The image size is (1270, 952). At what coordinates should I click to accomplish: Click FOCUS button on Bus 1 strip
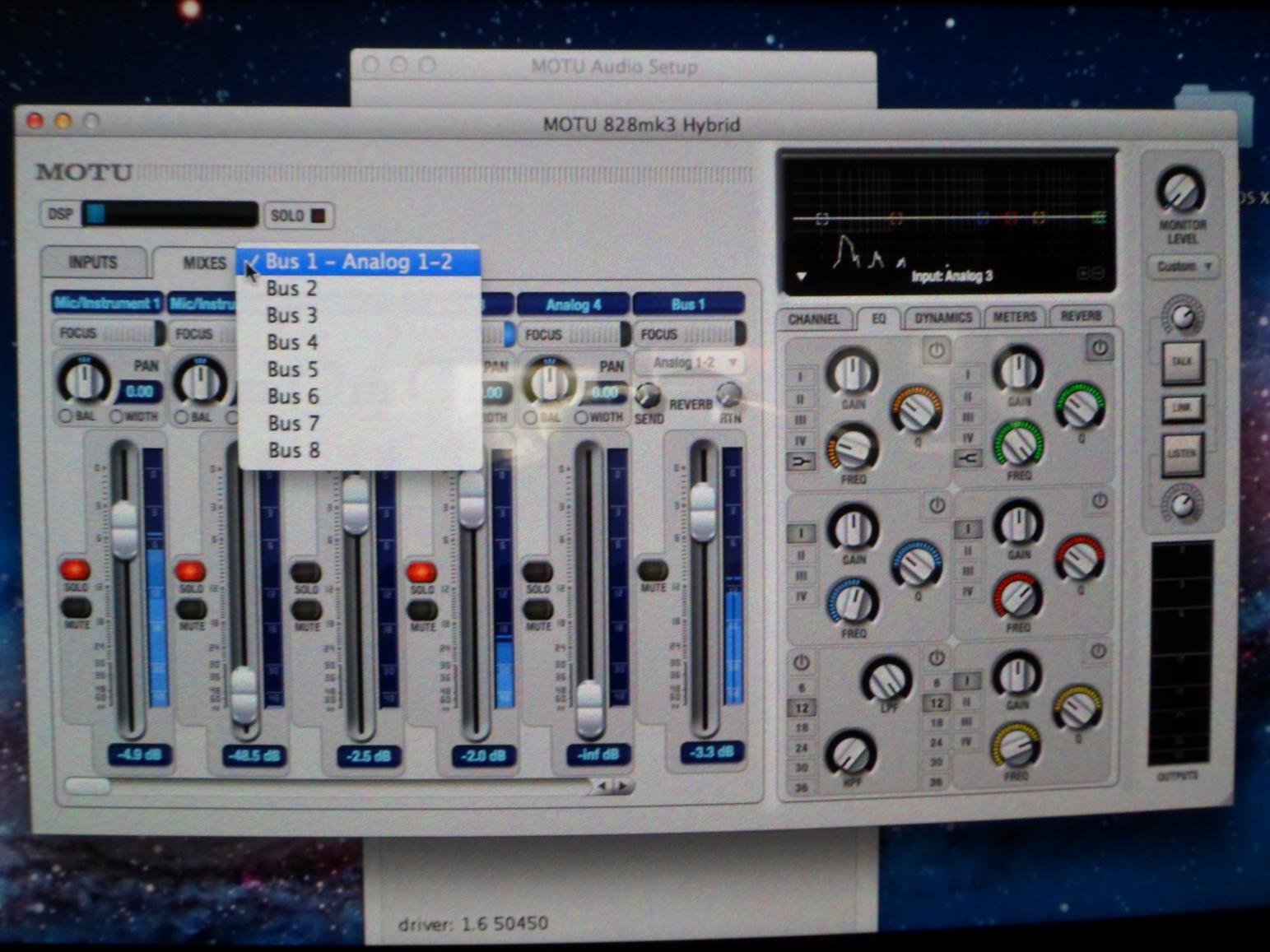(x=690, y=334)
